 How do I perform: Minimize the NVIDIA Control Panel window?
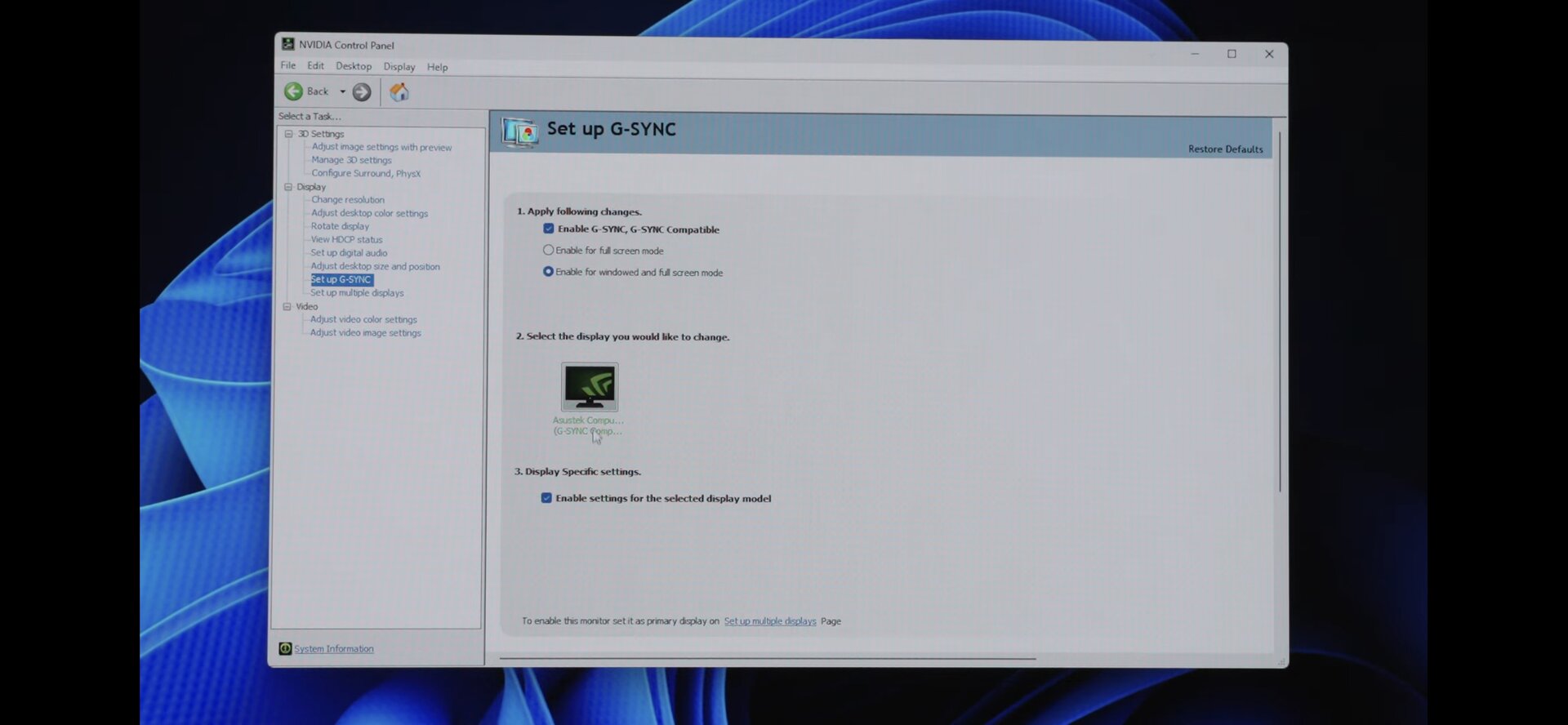point(1195,54)
